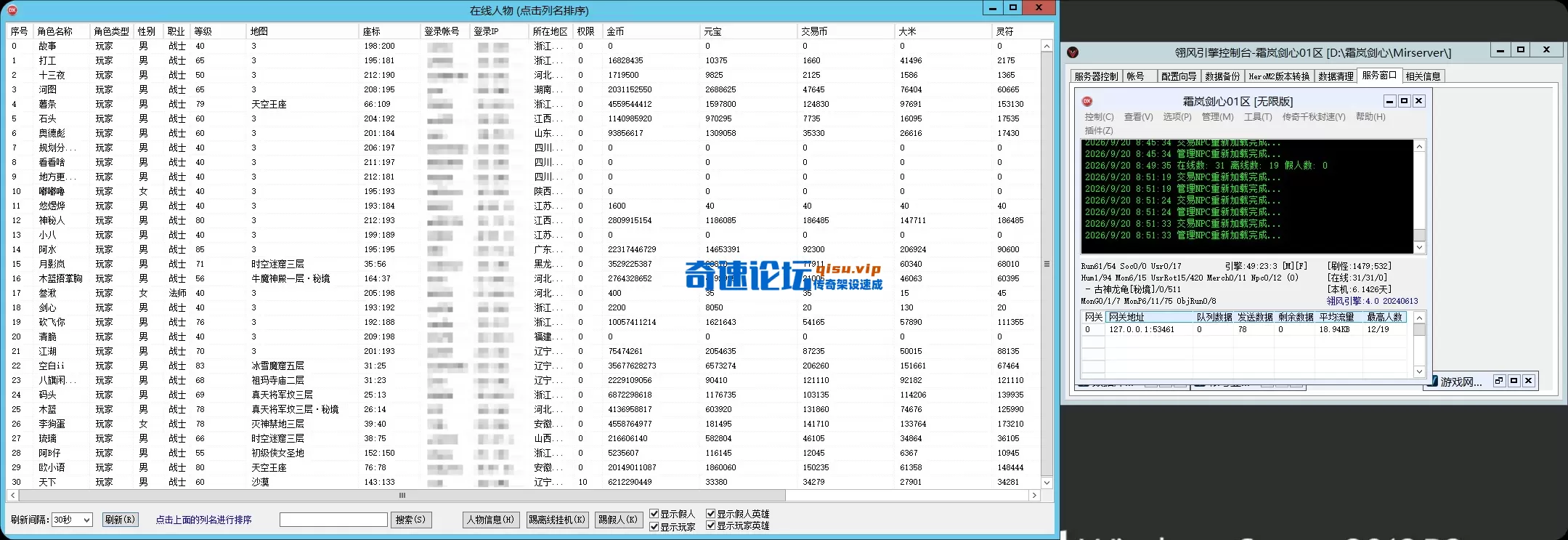Select the player row named 十三夜
This screenshot has height=540, width=1568.
pos(523,75)
